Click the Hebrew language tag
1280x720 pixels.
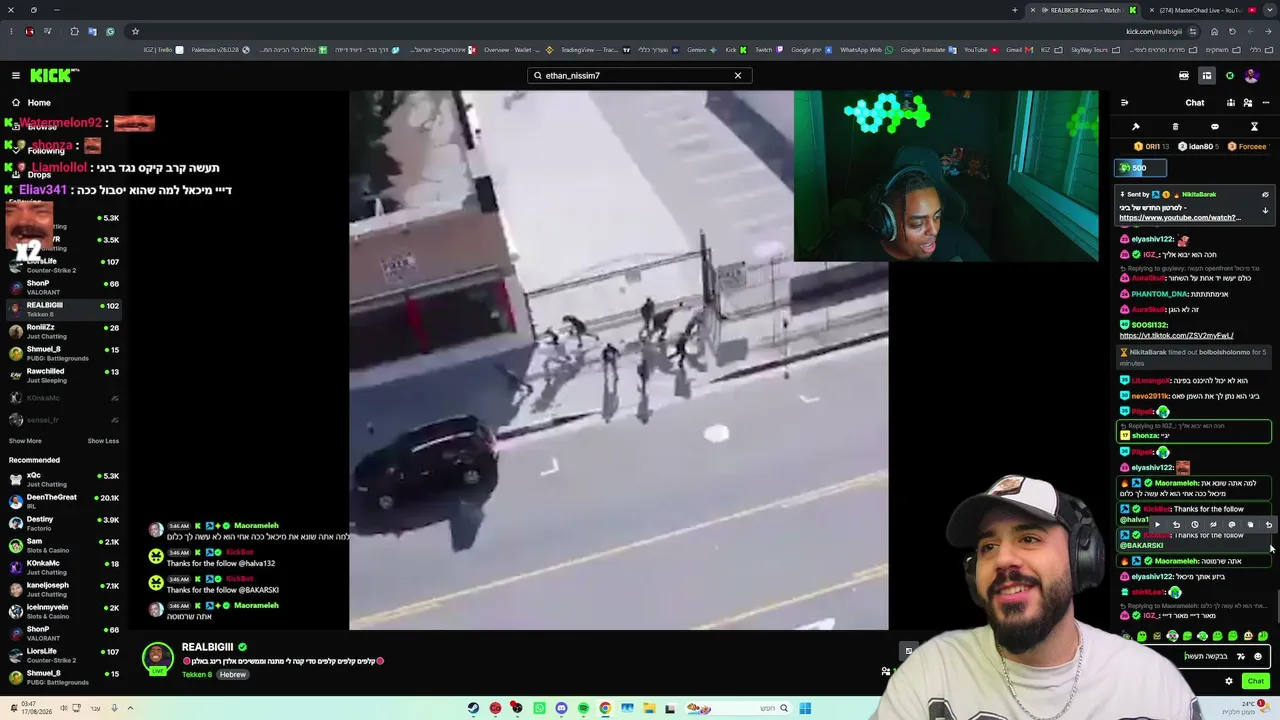click(x=233, y=675)
